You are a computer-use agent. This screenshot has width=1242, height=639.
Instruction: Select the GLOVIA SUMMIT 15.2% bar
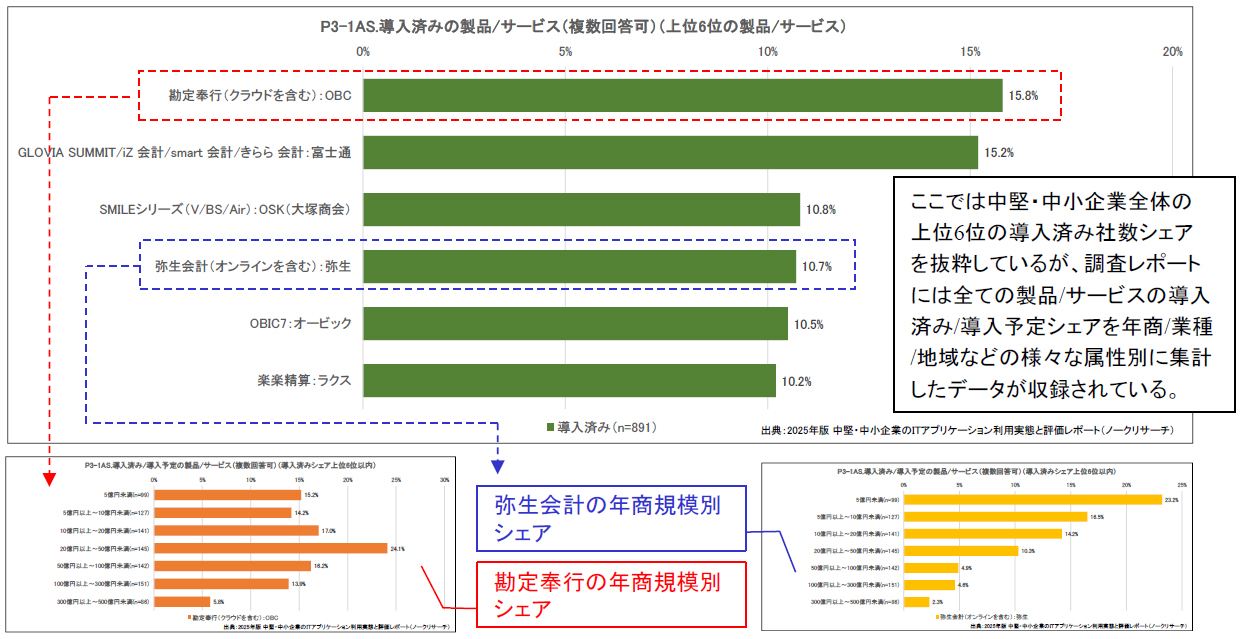point(670,153)
